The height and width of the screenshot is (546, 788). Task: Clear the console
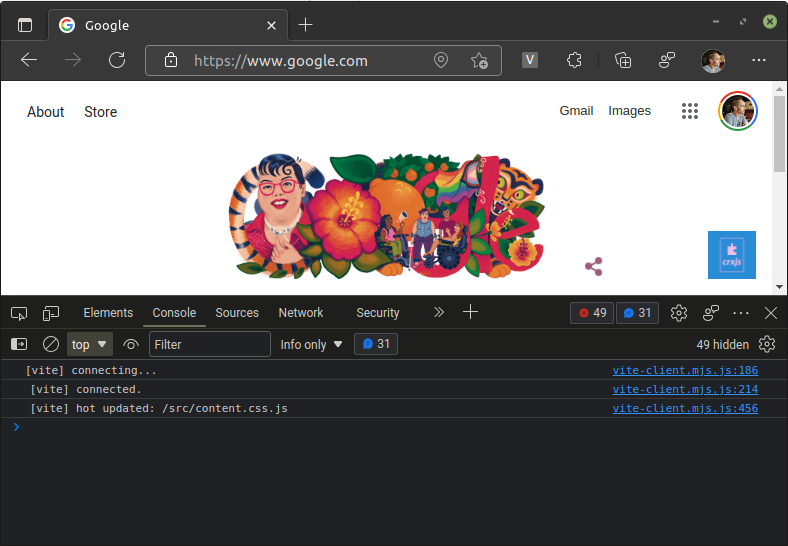(51, 344)
